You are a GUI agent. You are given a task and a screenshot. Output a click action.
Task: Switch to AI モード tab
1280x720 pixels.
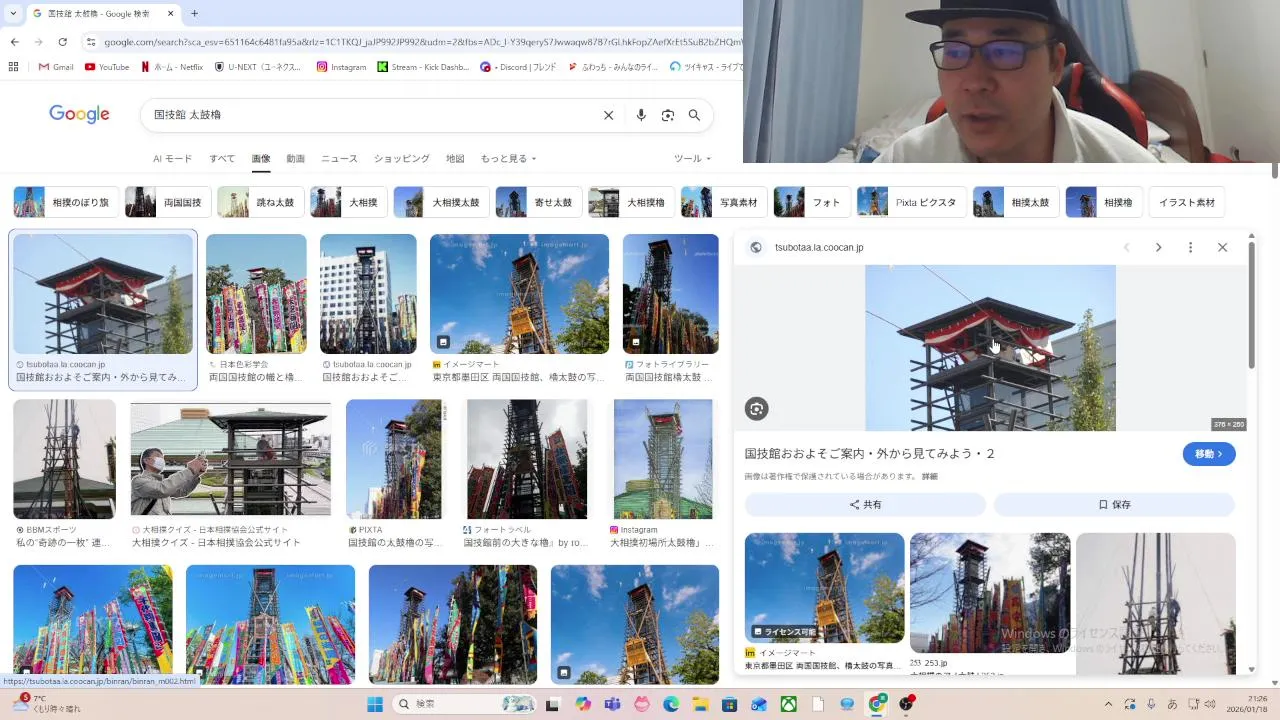[172, 159]
